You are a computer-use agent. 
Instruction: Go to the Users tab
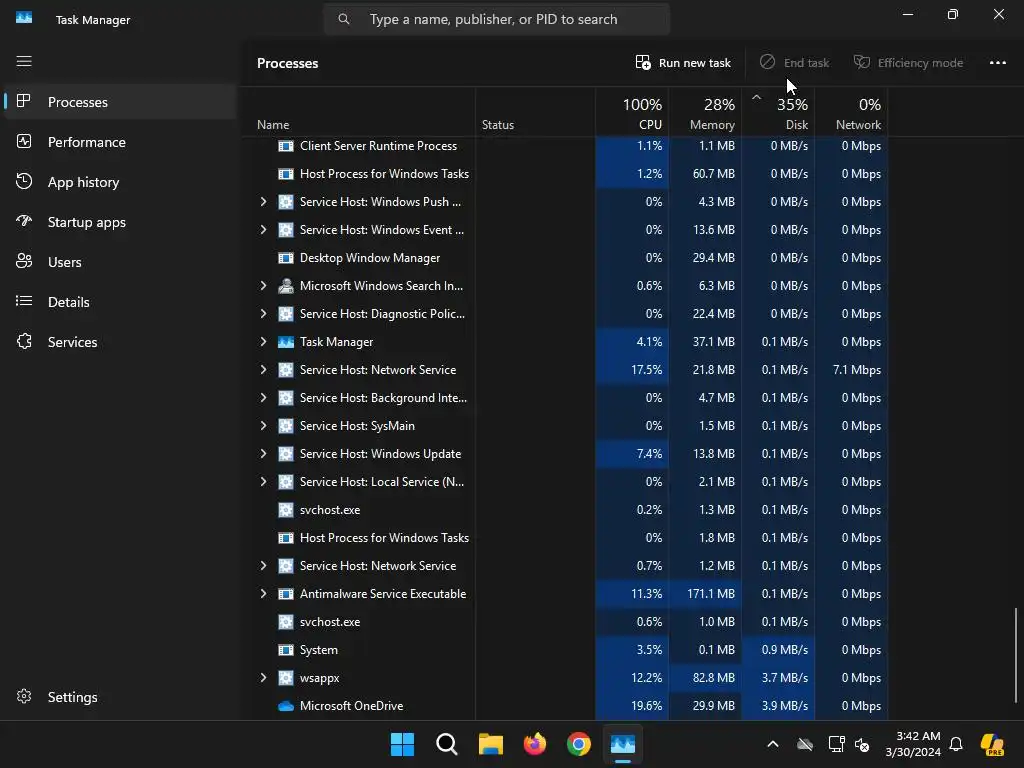coord(120,262)
